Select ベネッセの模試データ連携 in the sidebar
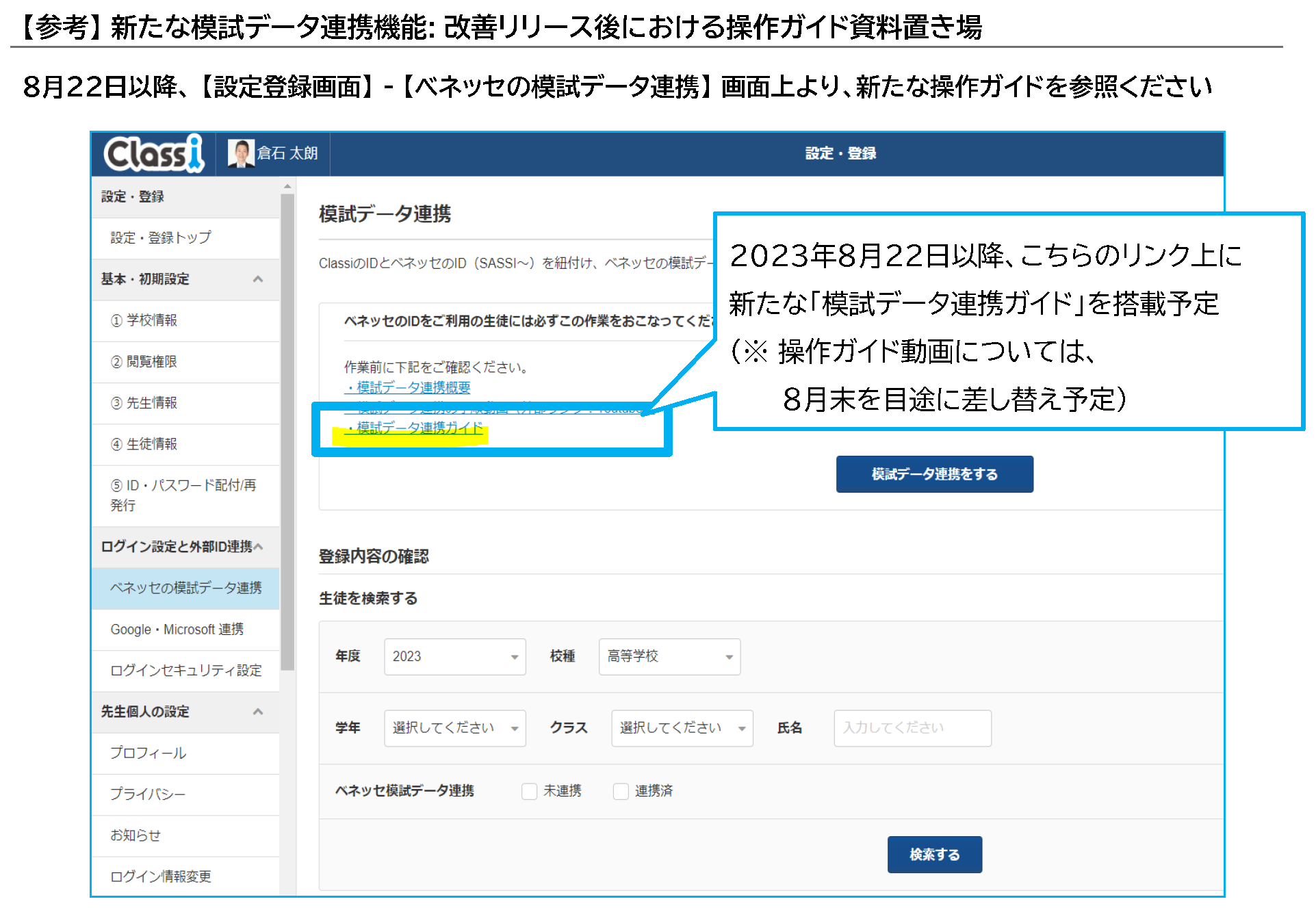The image size is (1316, 908). pyautogui.click(x=185, y=588)
